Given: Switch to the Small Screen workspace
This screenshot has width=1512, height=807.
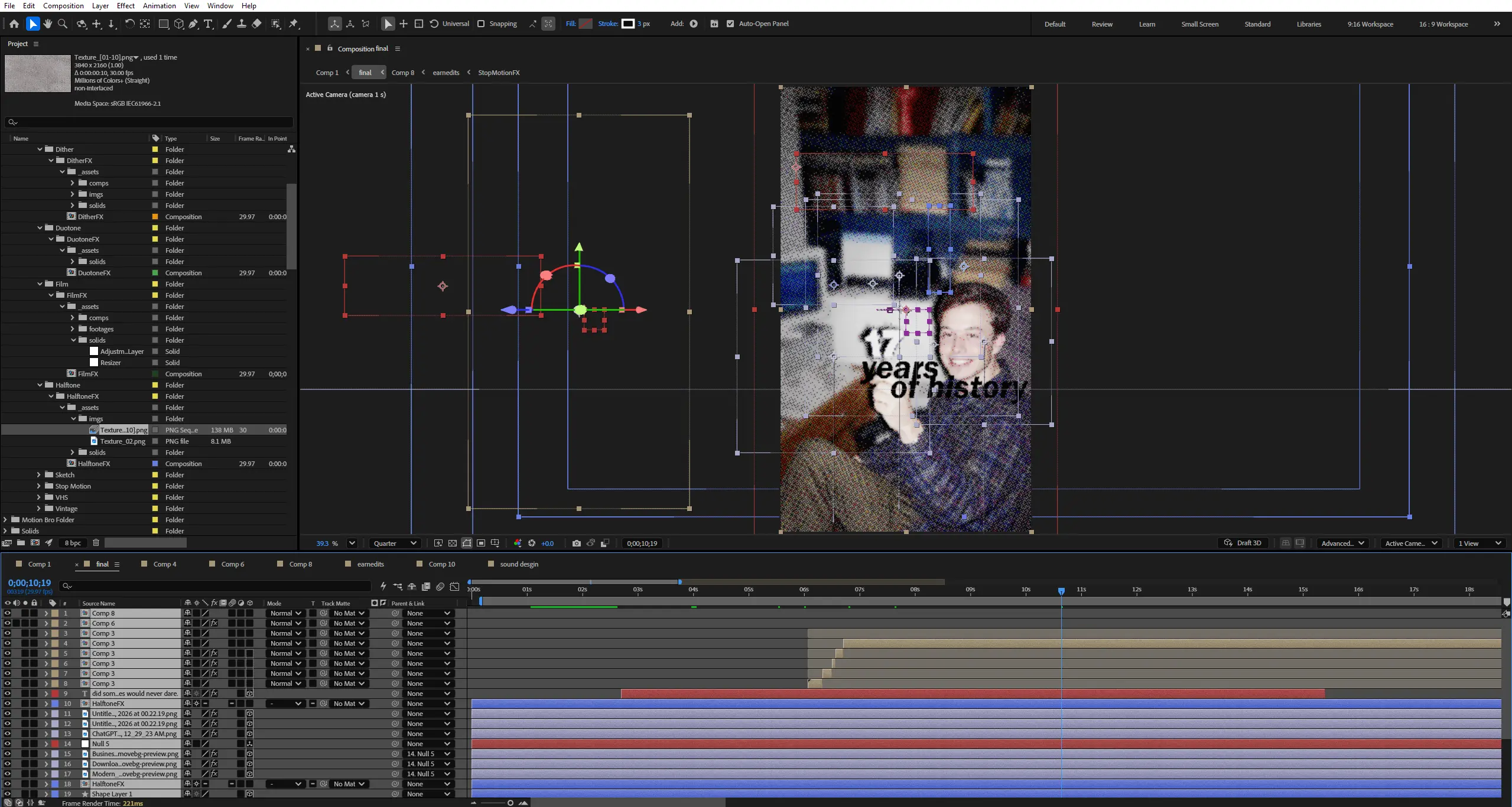Looking at the screenshot, I should (1199, 24).
